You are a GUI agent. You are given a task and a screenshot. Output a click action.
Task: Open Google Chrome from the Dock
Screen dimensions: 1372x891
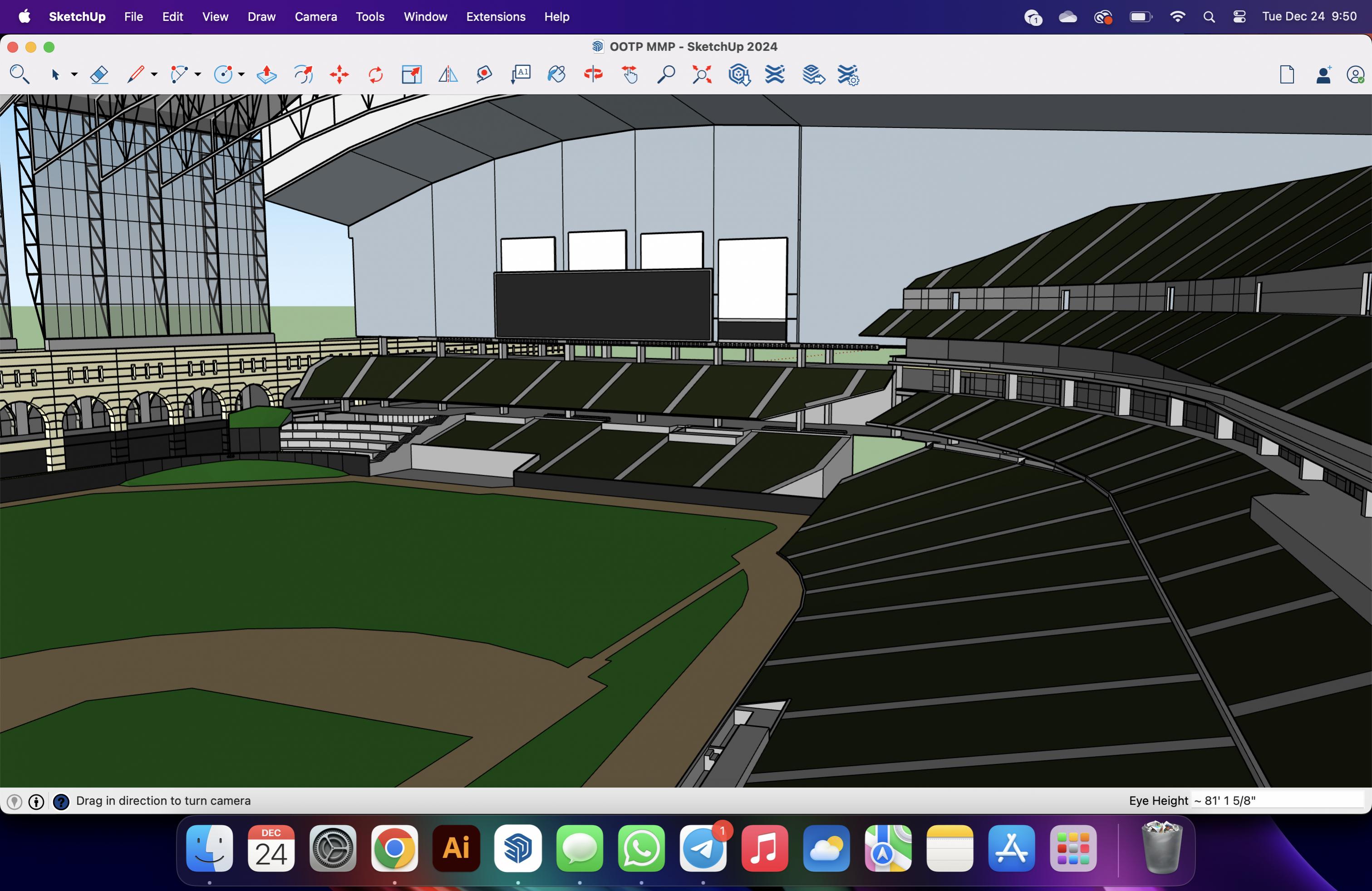[394, 848]
